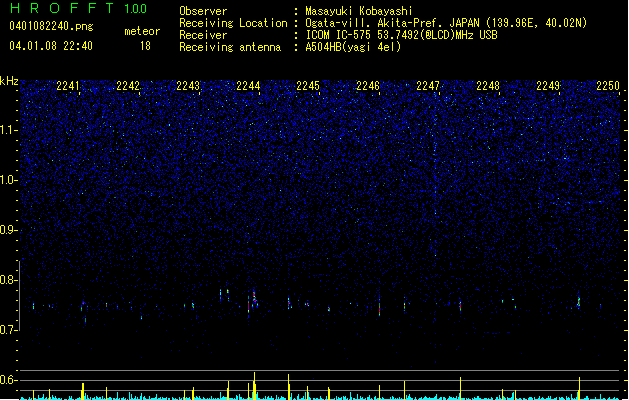Click the Observer label
Image resolution: width=629 pixels, height=400 pixels.
[x=203, y=11]
